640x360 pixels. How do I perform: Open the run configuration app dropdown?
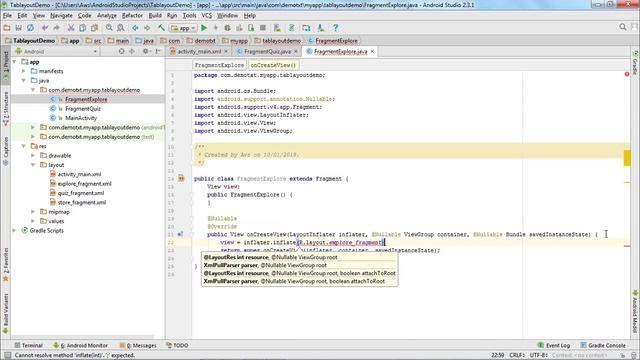click(183, 28)
